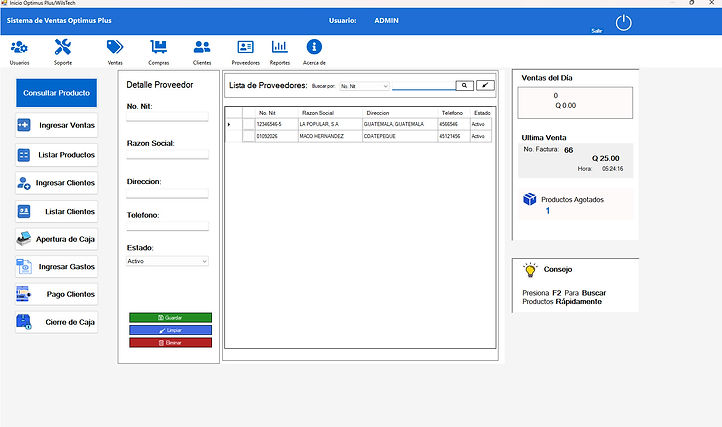This screenshot has height=427, width=722.
Task: Open the Acerca de info icon
Action: pos(314,47)
